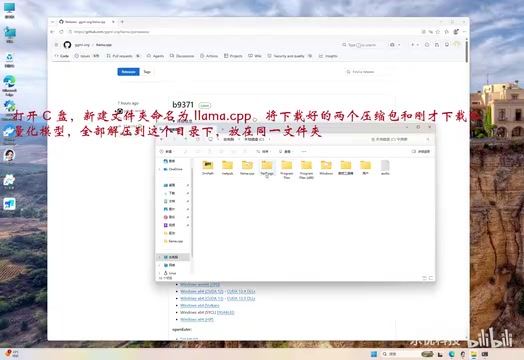Select llama.cpp in Explorer navigation pane
This screenshot has height=360, width=524.
click(173, 241)
